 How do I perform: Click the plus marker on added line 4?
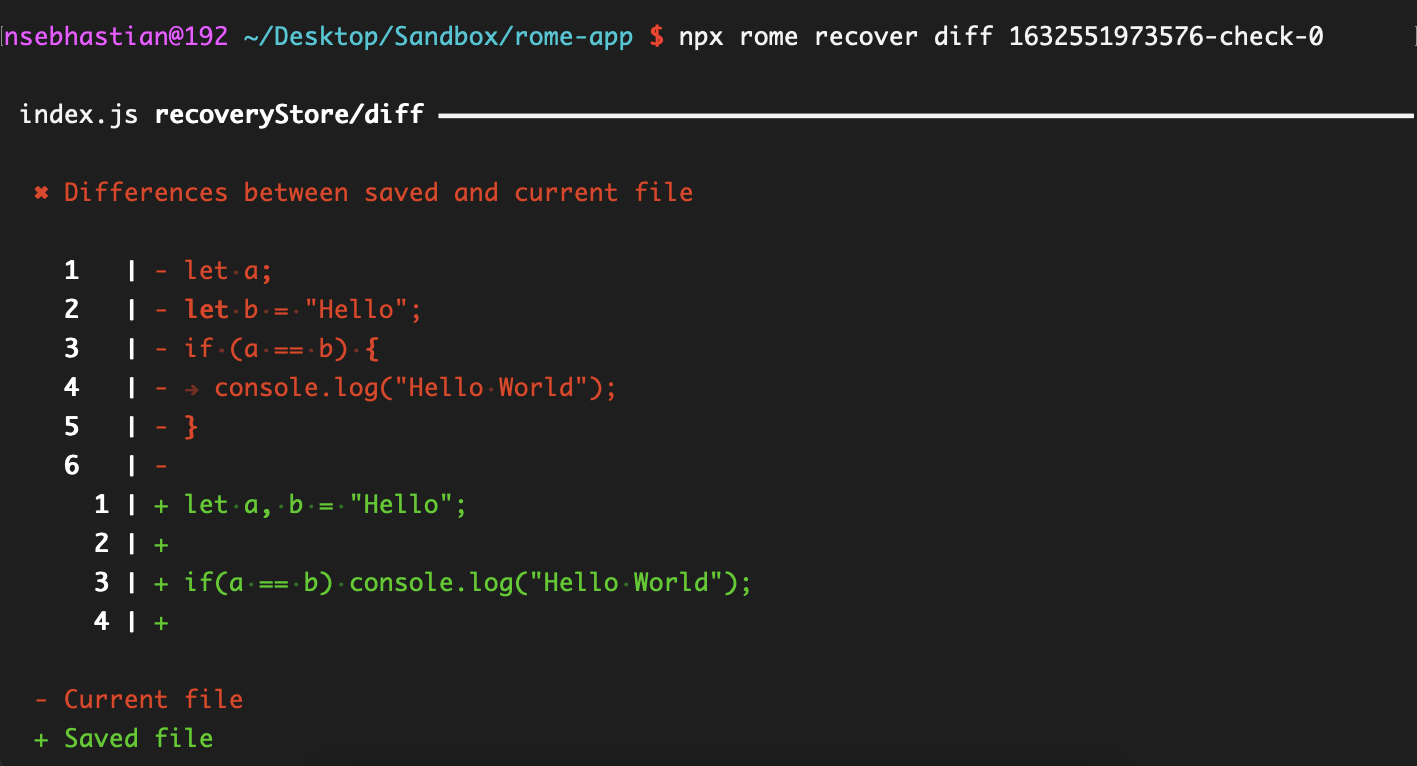(161, 622)
